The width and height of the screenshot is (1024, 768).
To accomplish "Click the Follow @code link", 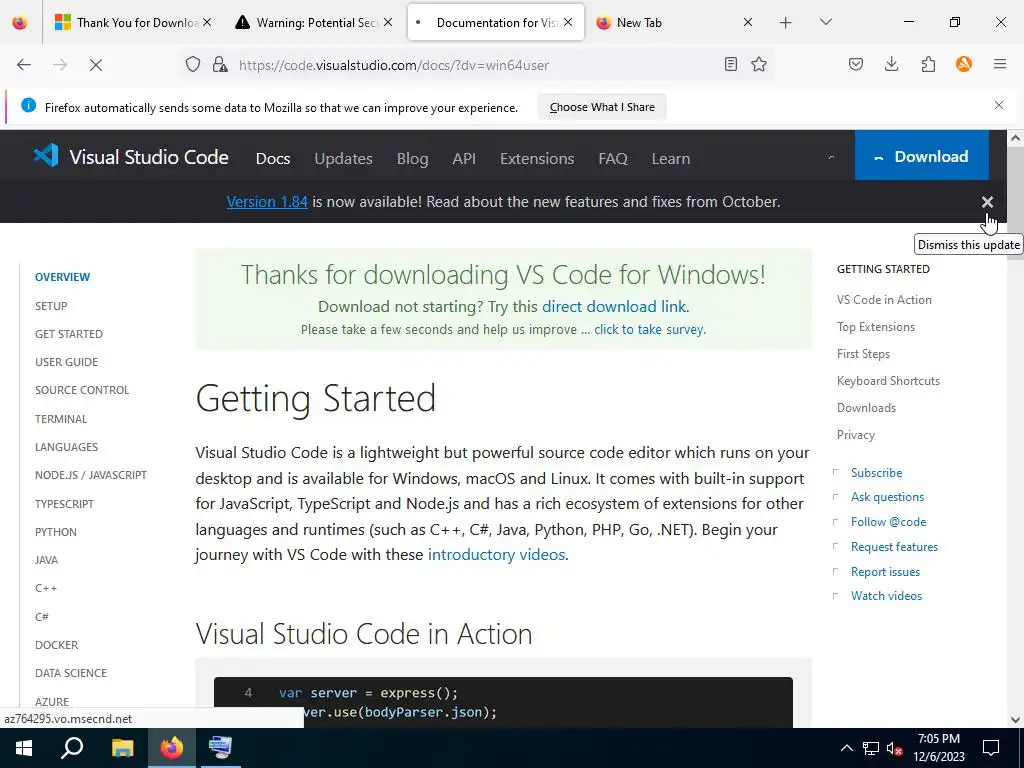I will click(x=888, y=522).
